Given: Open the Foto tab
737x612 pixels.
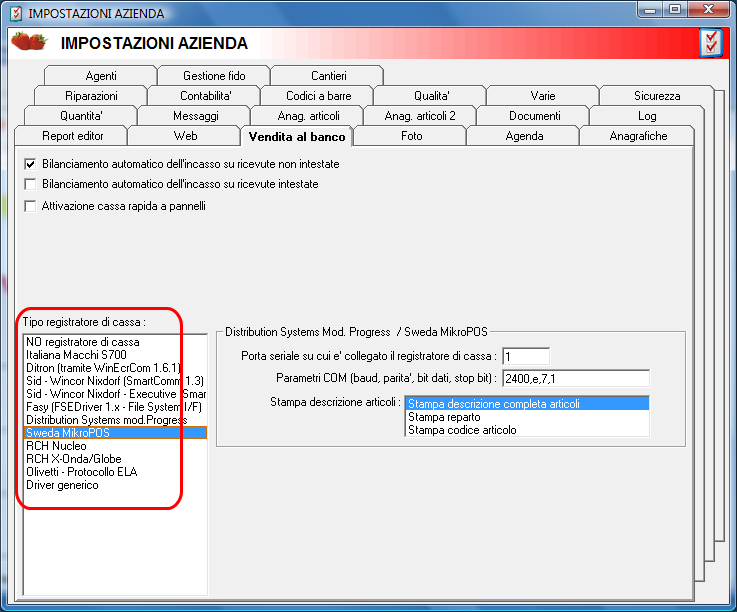Looking at the screenshot, I should coord(411,136).
